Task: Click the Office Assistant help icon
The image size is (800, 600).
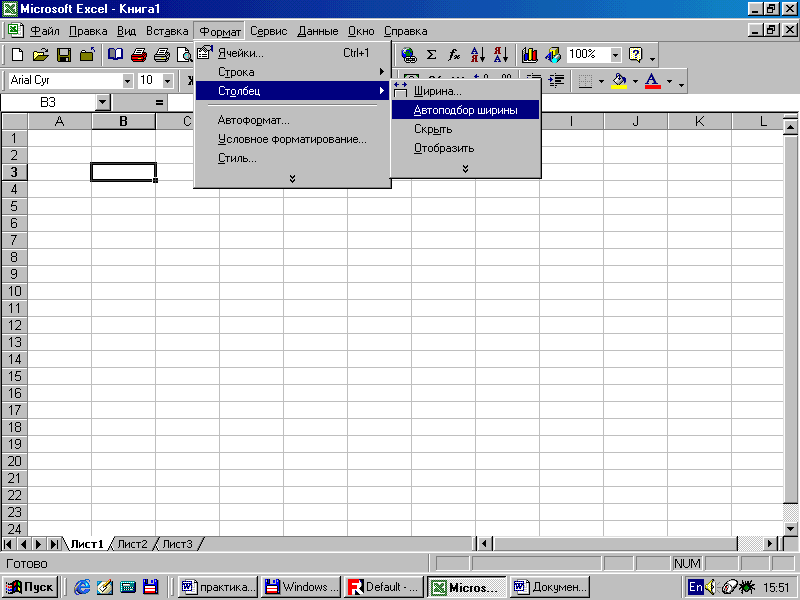Action: click(x=636, y=55)
